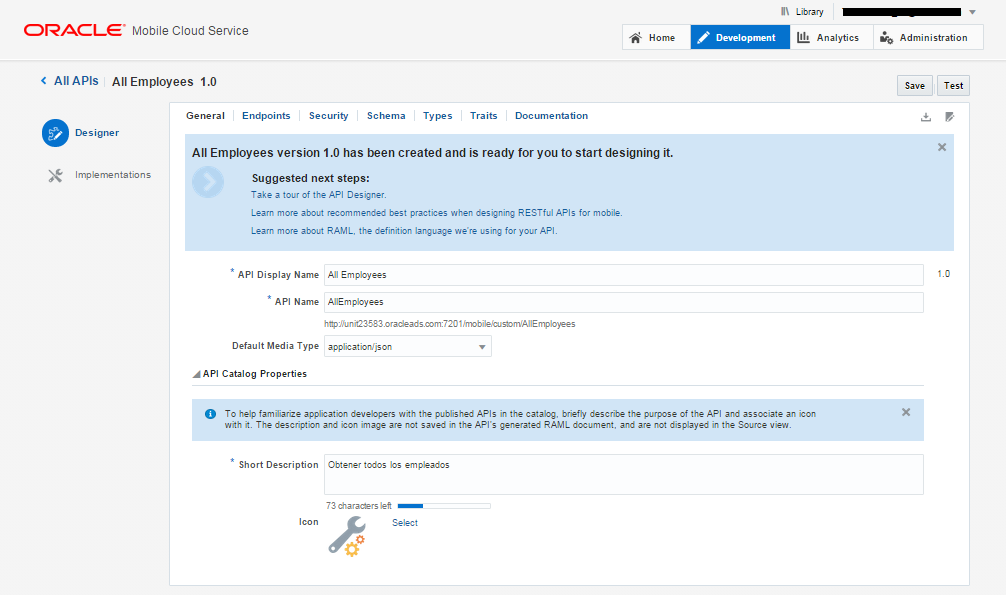This screenshot has height=595, width=1006.
Task: Open the user account dropdown arrow
Action: (x=972, y=12)
